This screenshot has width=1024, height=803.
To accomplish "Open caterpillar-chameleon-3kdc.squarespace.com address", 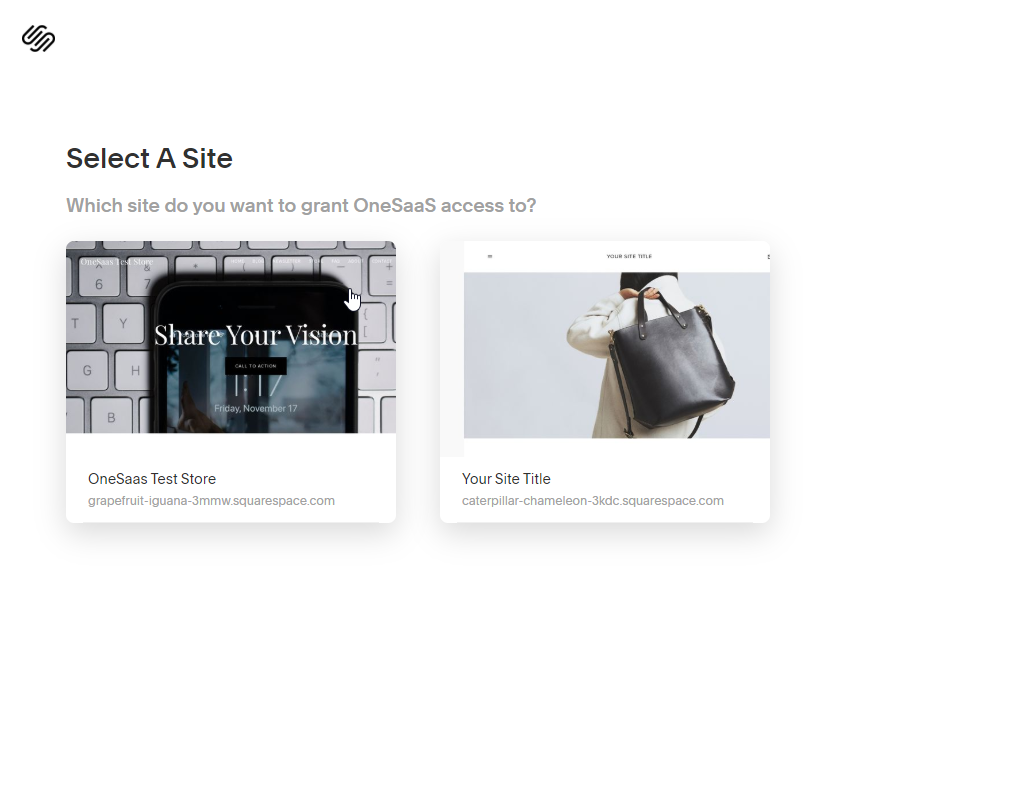I will click(x=593, y=501).
